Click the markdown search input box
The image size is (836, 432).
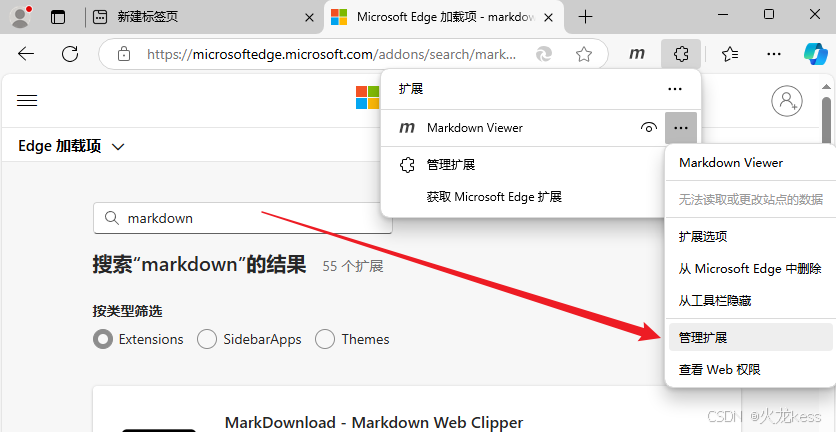click(x=243, y=218)
